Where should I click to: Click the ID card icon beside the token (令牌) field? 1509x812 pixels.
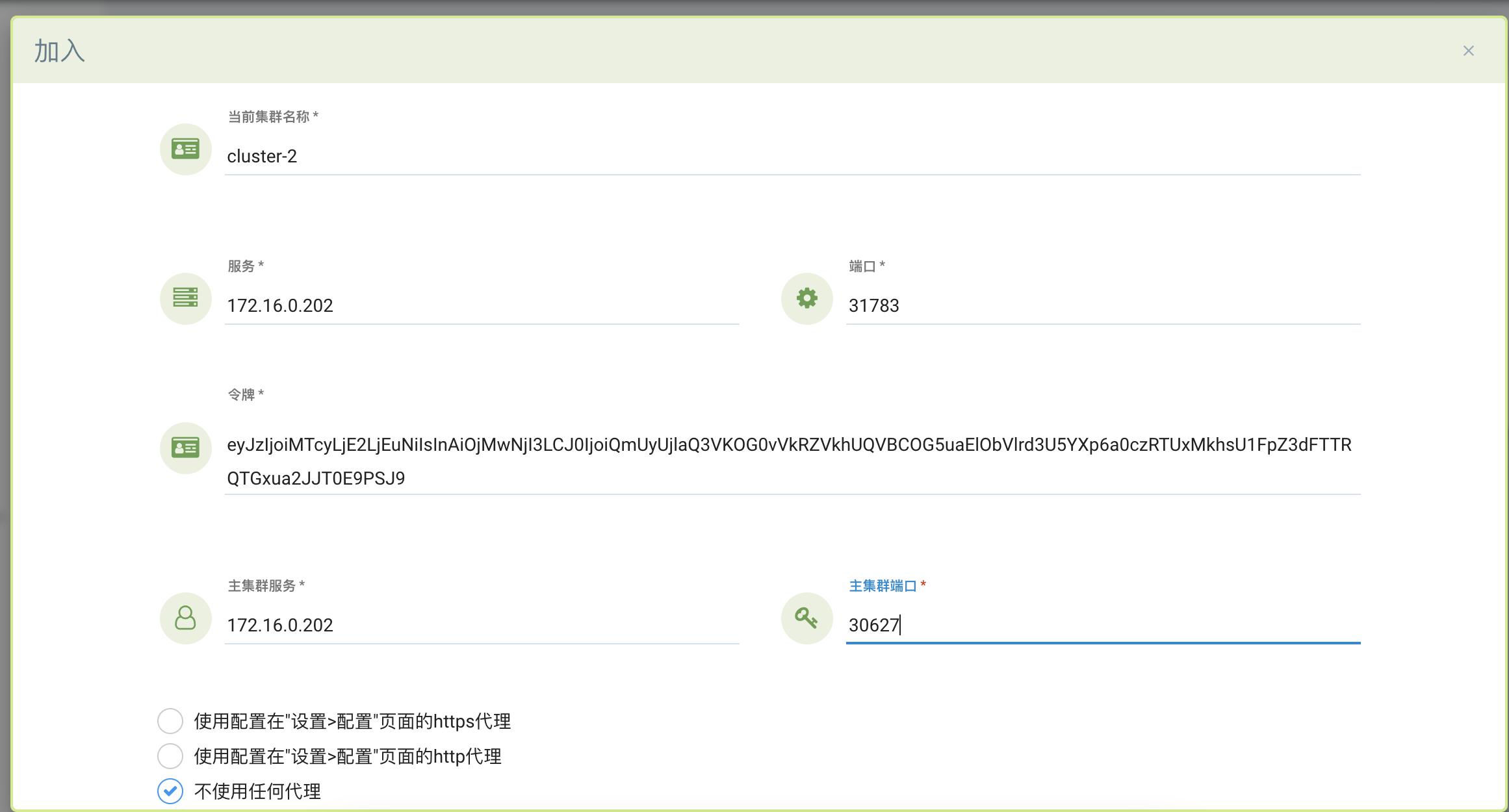click(185, 448)
